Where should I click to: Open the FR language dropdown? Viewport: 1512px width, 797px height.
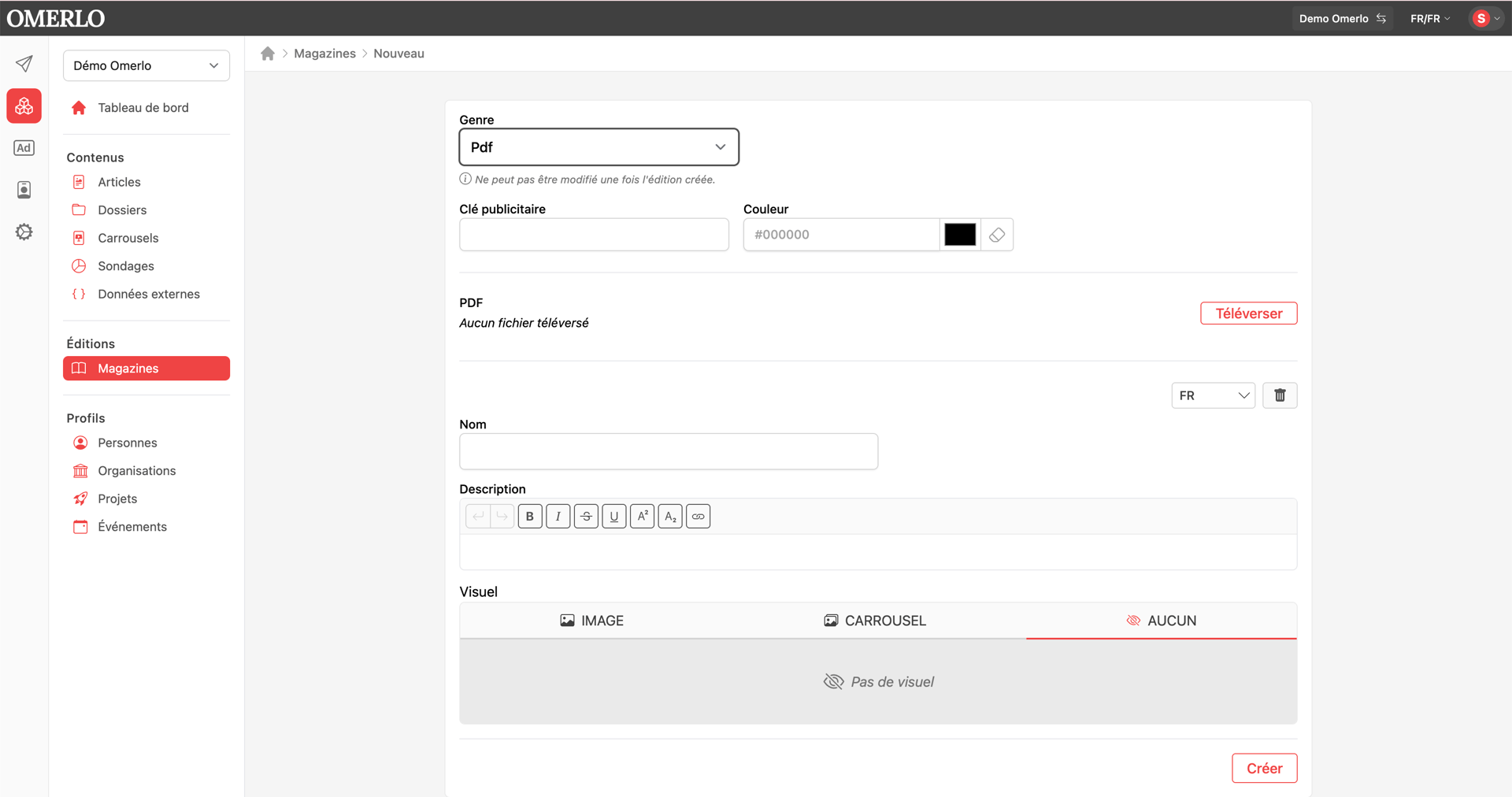click(x=1214, y=395)
